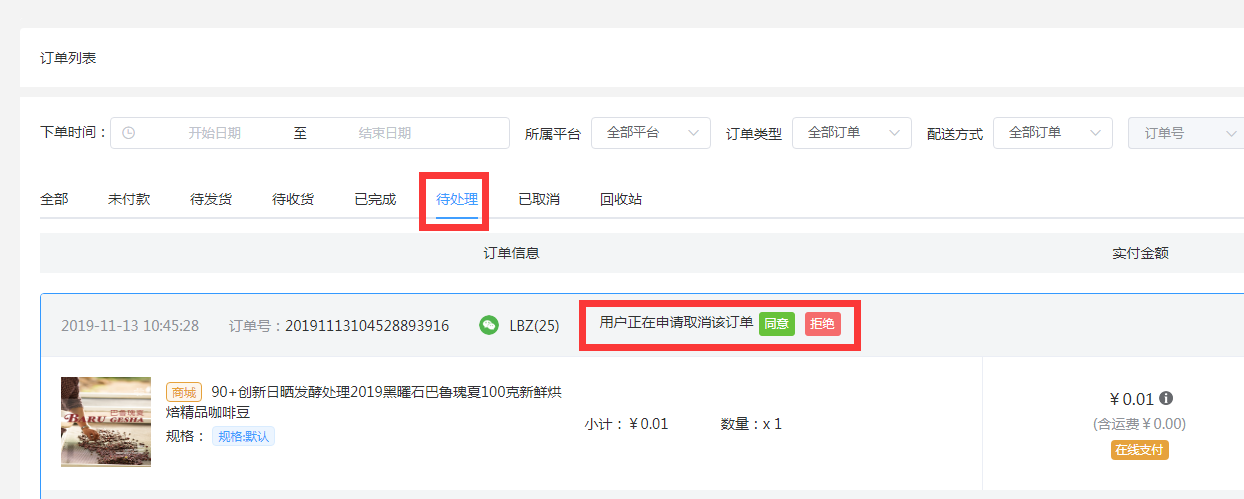This screenshot has width=1244, height=499.
Task: Click 同意 to approve cancellation
Action: click(777, 324)
